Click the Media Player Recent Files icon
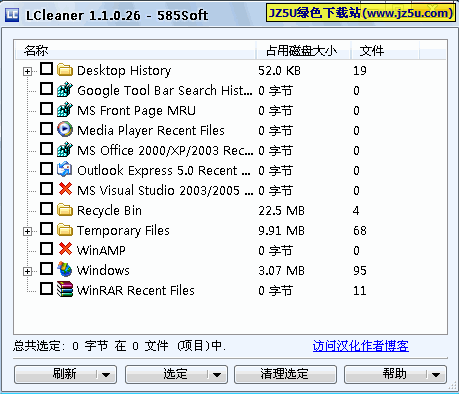Image resolution: width=459 pixels, height=394 pixels. pyautogui.click(x=65, y=130)
